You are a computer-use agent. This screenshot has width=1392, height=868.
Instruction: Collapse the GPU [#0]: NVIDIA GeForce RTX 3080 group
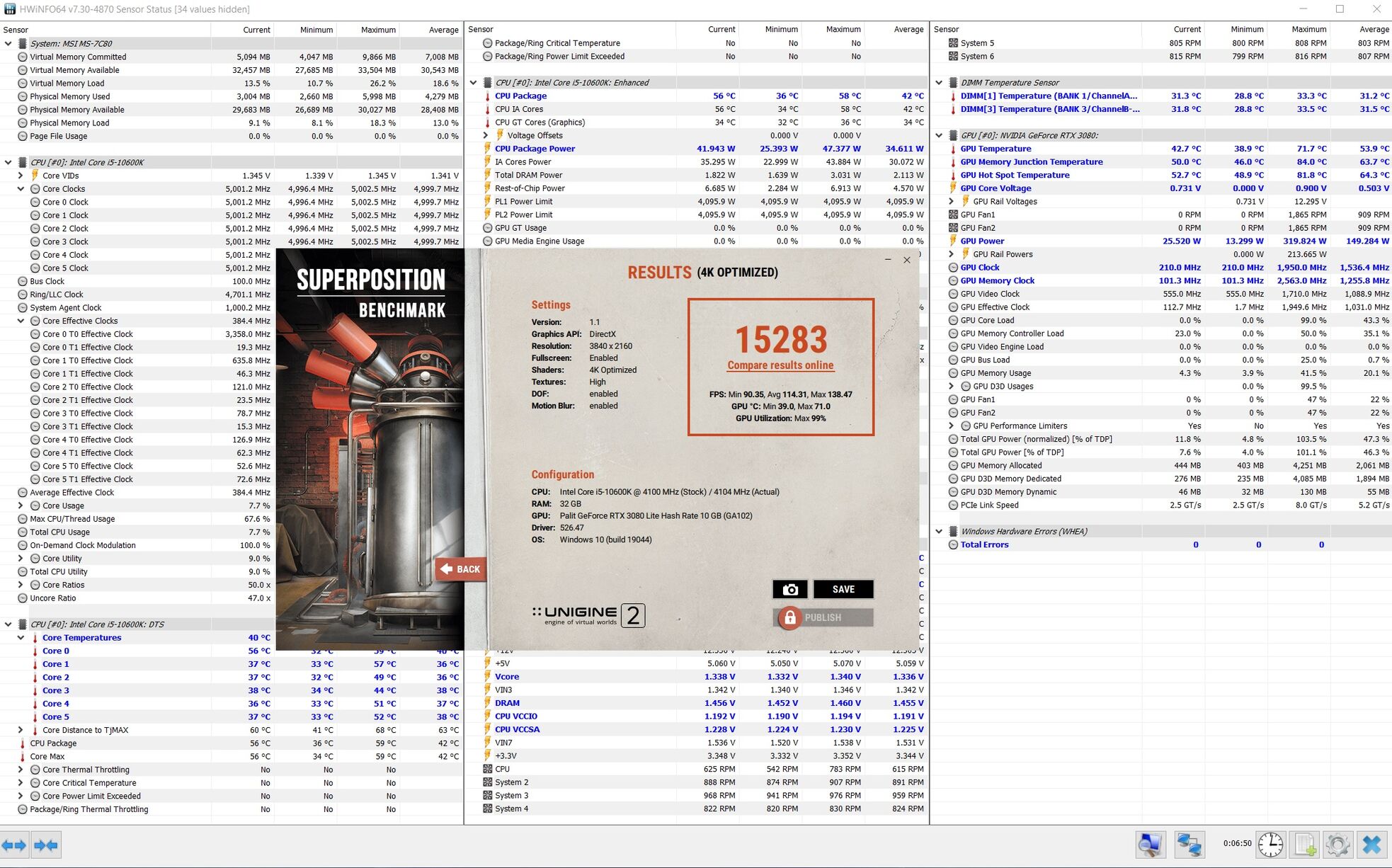coord(939,135)
